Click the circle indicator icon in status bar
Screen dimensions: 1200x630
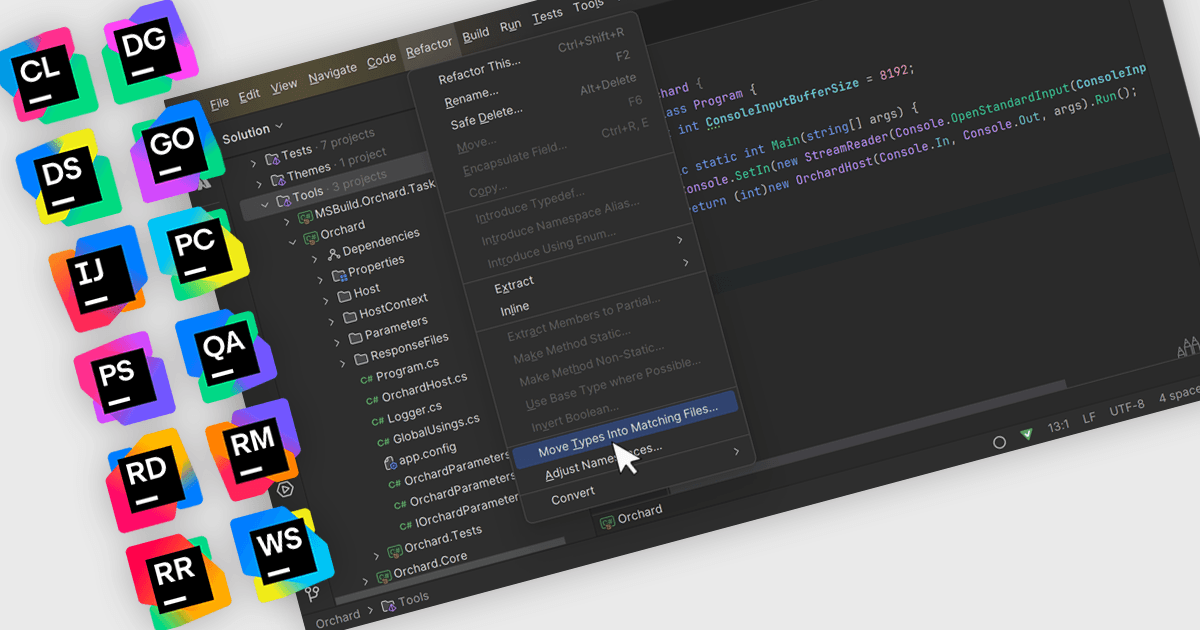coord(998,442)
